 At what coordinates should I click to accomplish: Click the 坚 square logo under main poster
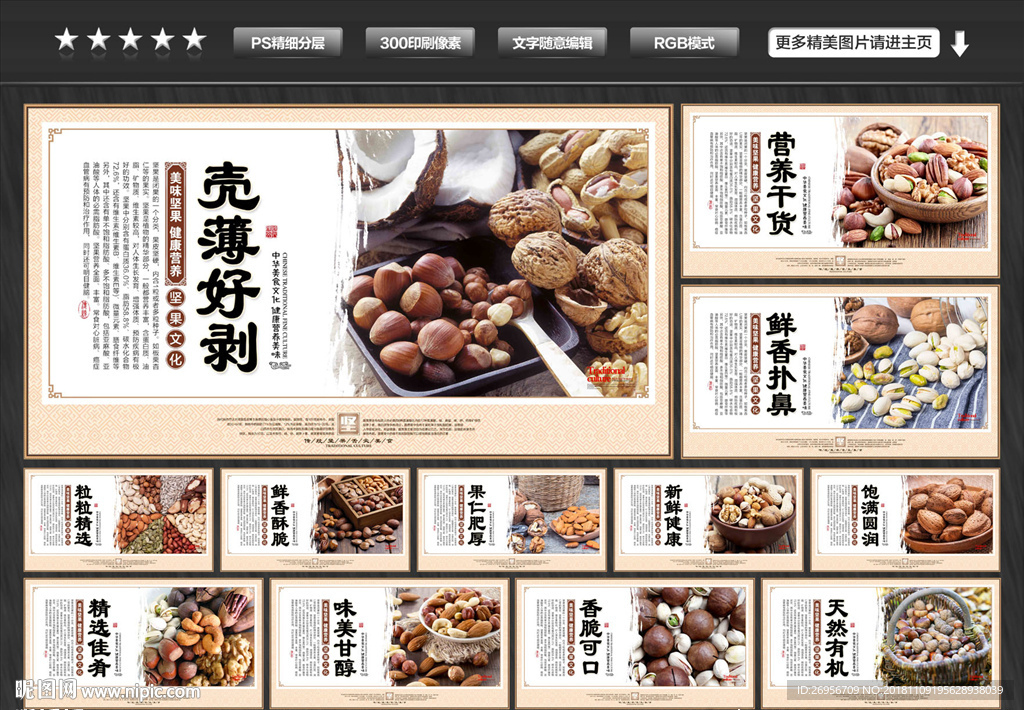tap(349, 423)
